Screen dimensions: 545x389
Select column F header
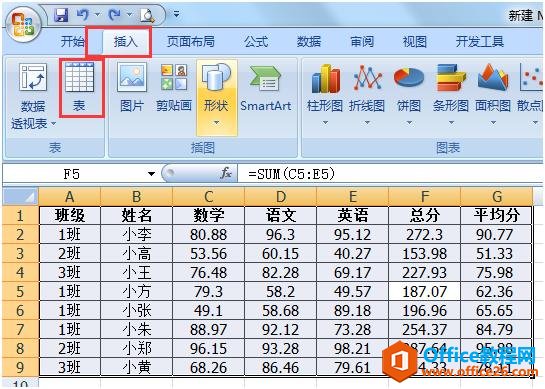pyautogui.click(x=425, y=197)
